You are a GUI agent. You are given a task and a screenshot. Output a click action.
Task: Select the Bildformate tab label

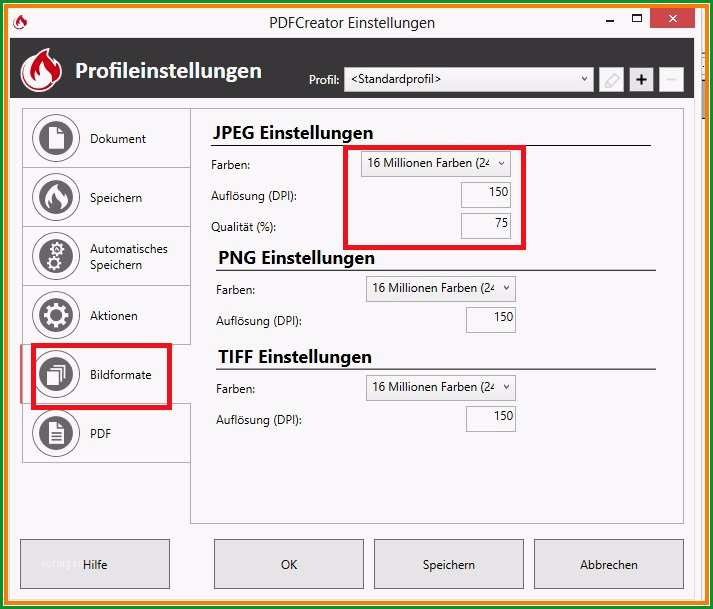click(x=121, y=375)
